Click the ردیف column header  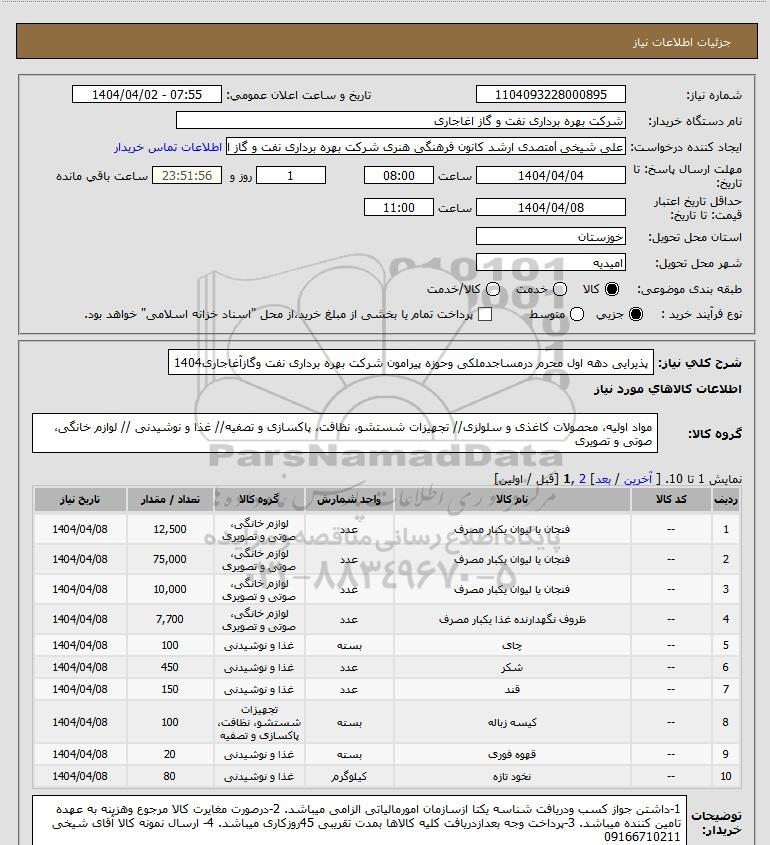(726, 500)
